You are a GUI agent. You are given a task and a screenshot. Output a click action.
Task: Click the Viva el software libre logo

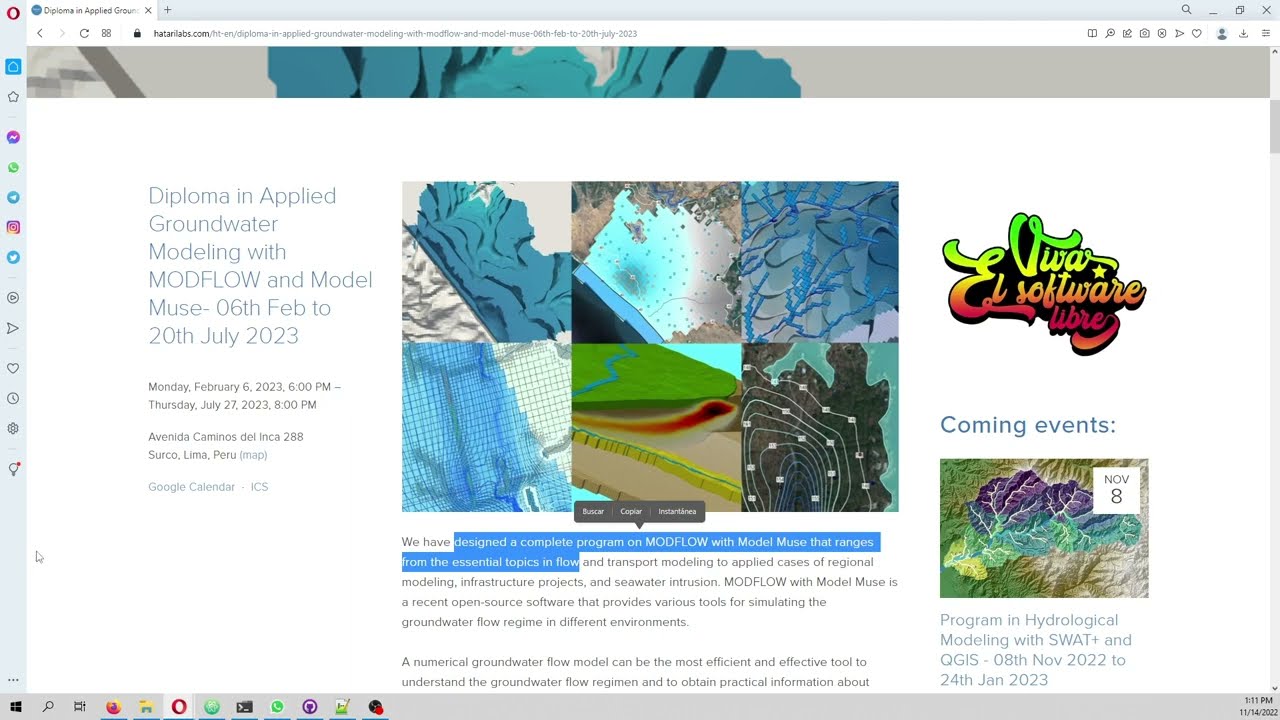click(x=1044, y=284)
